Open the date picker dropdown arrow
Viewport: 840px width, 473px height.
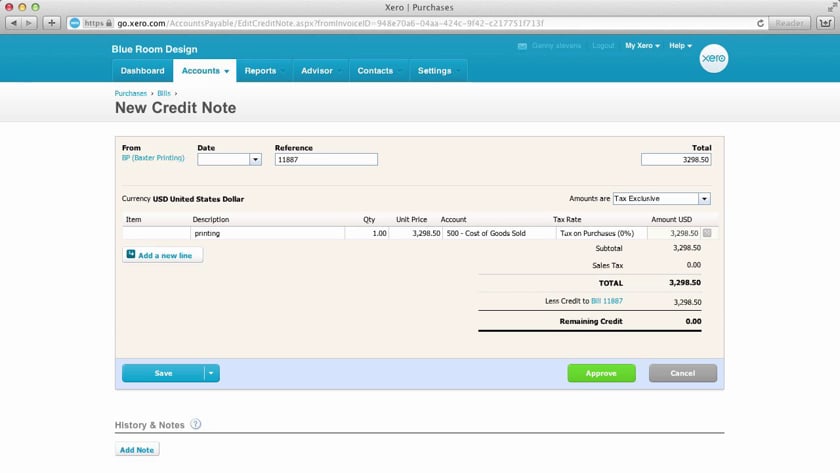click(256, 160)
